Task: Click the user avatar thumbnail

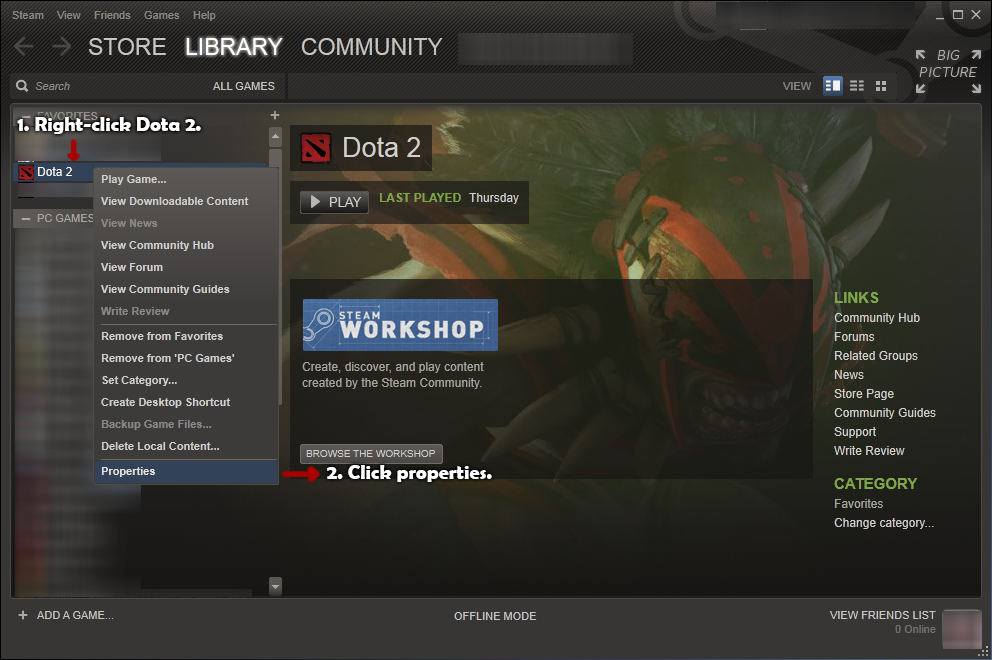Action: pyautogui.click(x=962, y=628)
